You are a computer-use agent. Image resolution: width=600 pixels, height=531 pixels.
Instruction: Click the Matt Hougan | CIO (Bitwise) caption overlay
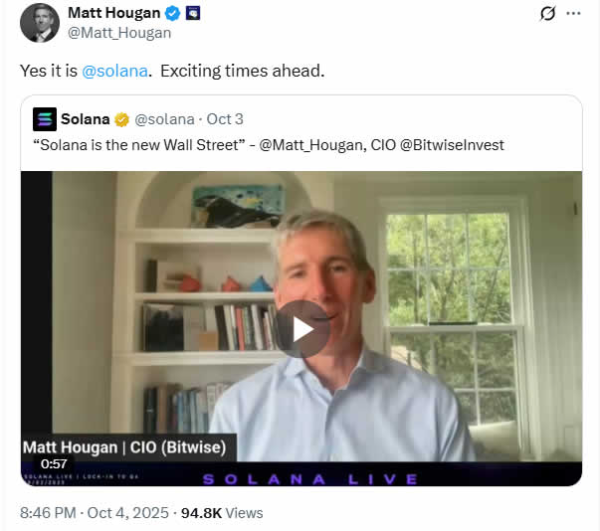pyautogui.click(x=124, y=448)
